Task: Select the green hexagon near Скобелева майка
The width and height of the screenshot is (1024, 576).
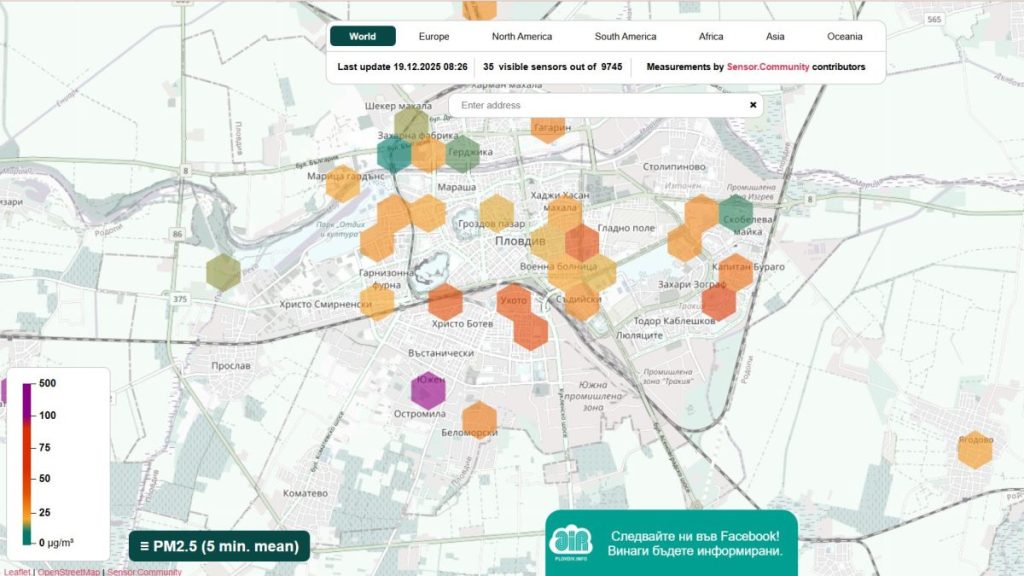Action: 735,213
